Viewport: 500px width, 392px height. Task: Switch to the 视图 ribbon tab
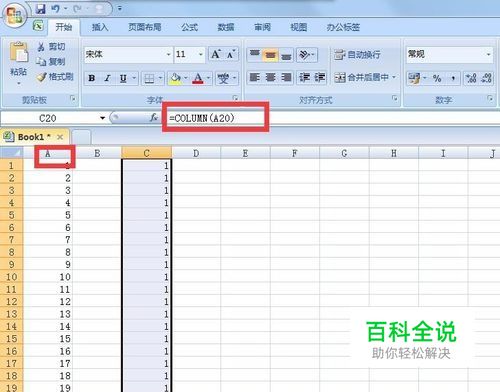tap(298, 27)
